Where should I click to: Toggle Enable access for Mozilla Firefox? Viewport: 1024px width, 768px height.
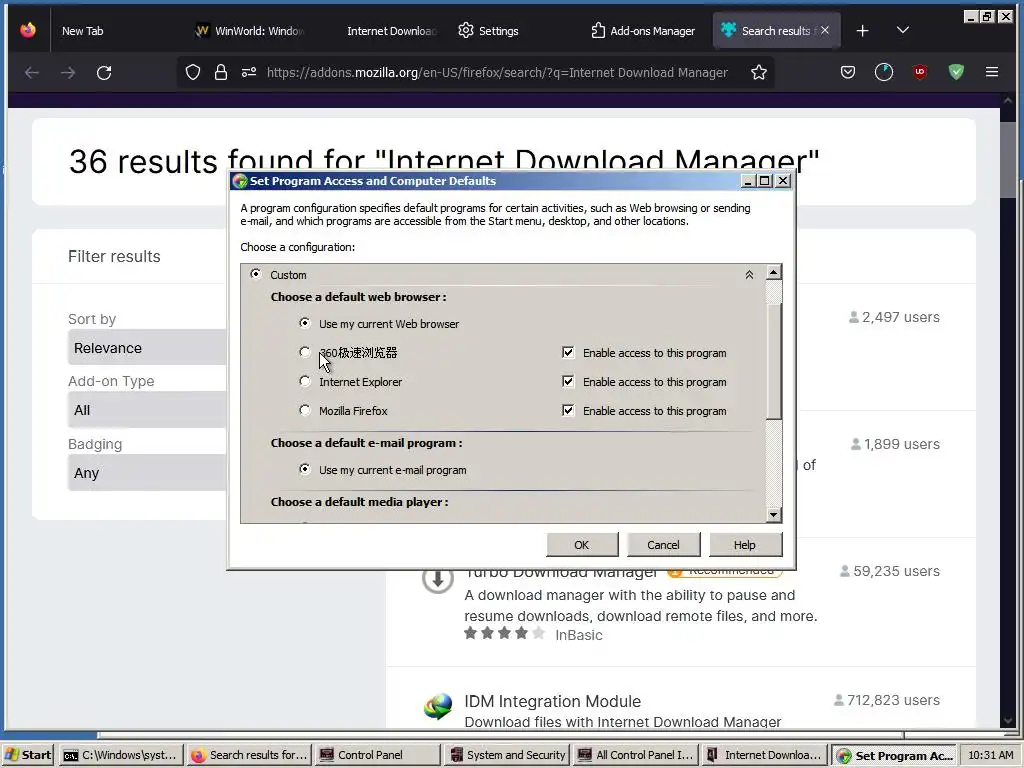coord(568,410)
